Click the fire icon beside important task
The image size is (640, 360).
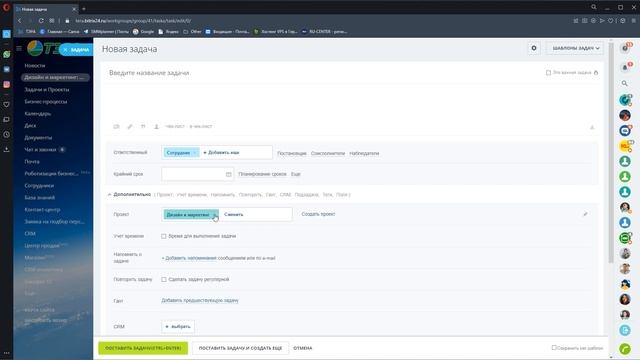[x=596, y=73]
